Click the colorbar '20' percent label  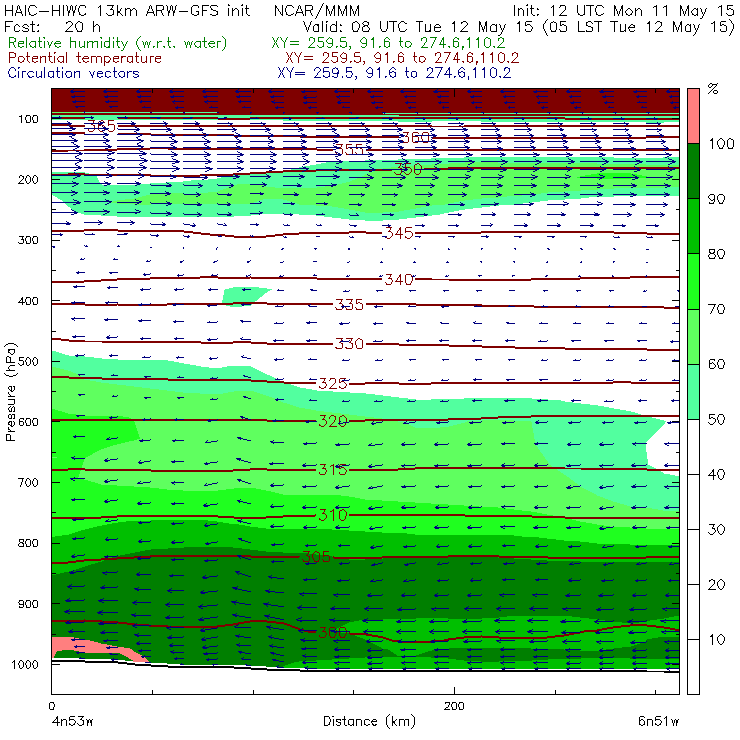[x=716, y=585]
